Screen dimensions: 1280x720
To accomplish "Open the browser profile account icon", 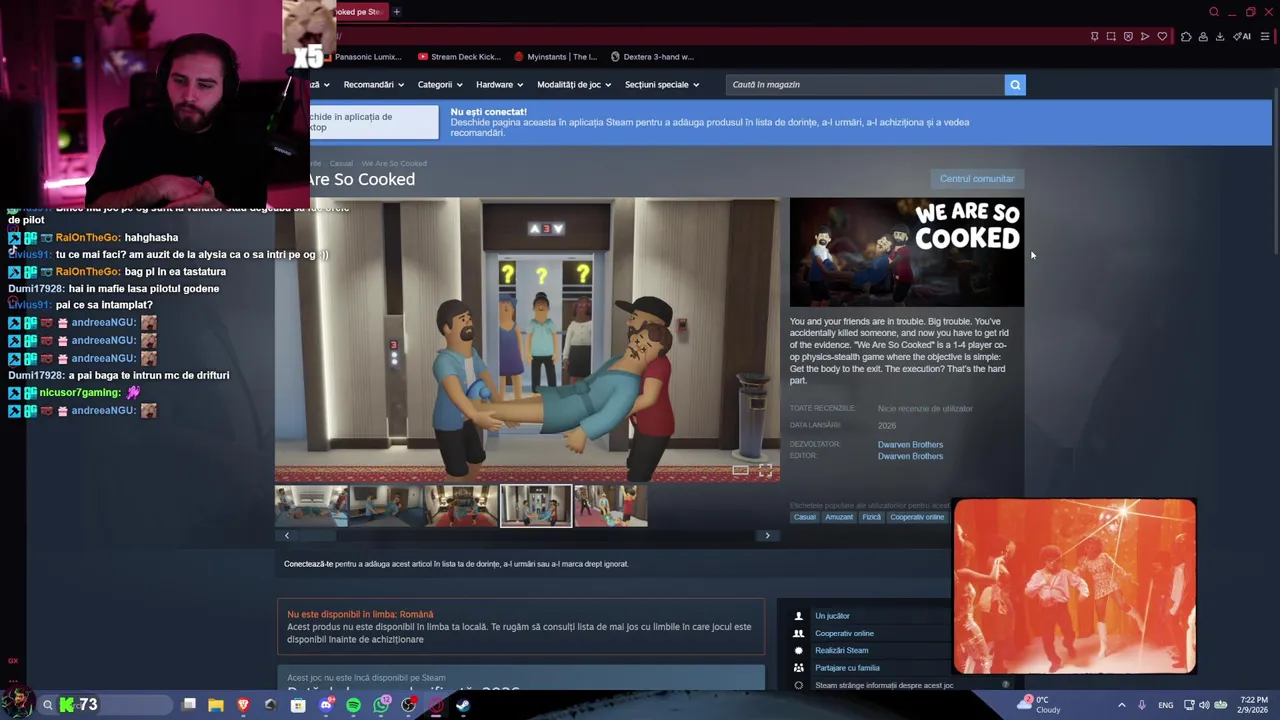I will [1203, 37].
